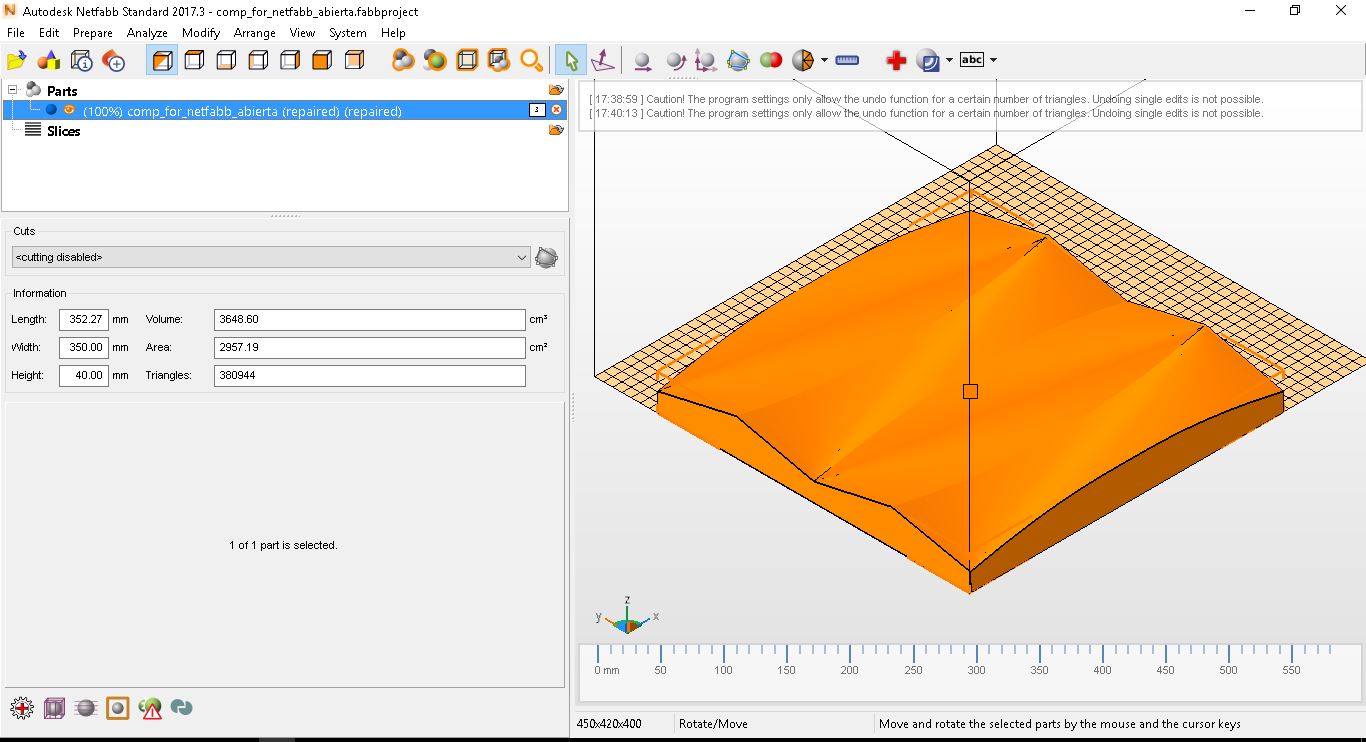Click the Triangles value field
Image resolution: width=1366 pixels, height=742 pixels.
point(370,376)
